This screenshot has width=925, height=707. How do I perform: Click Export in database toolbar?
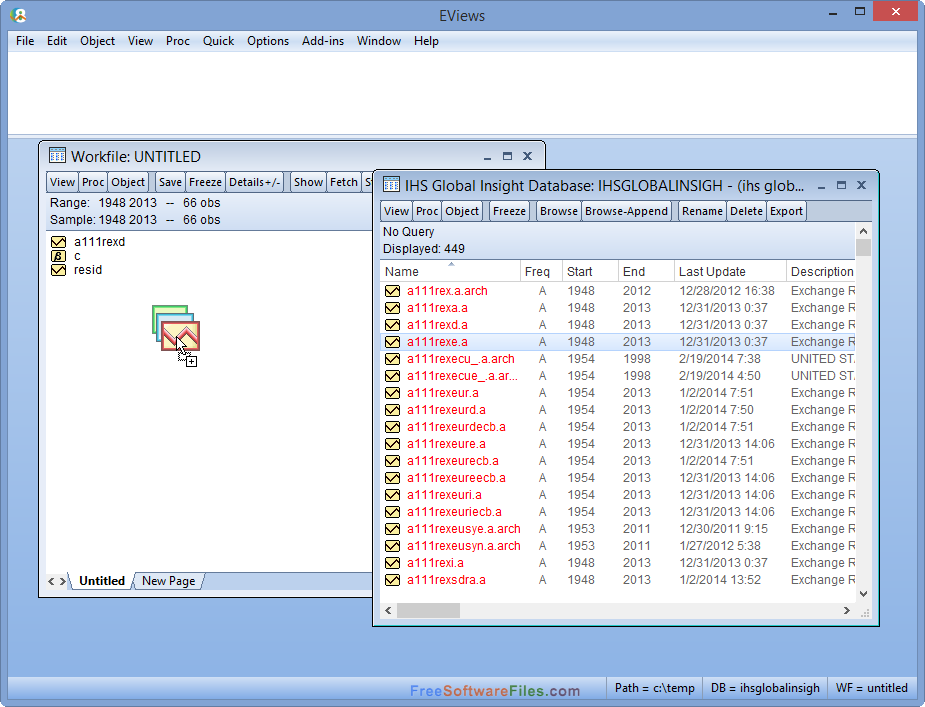[x=786, y=211]
